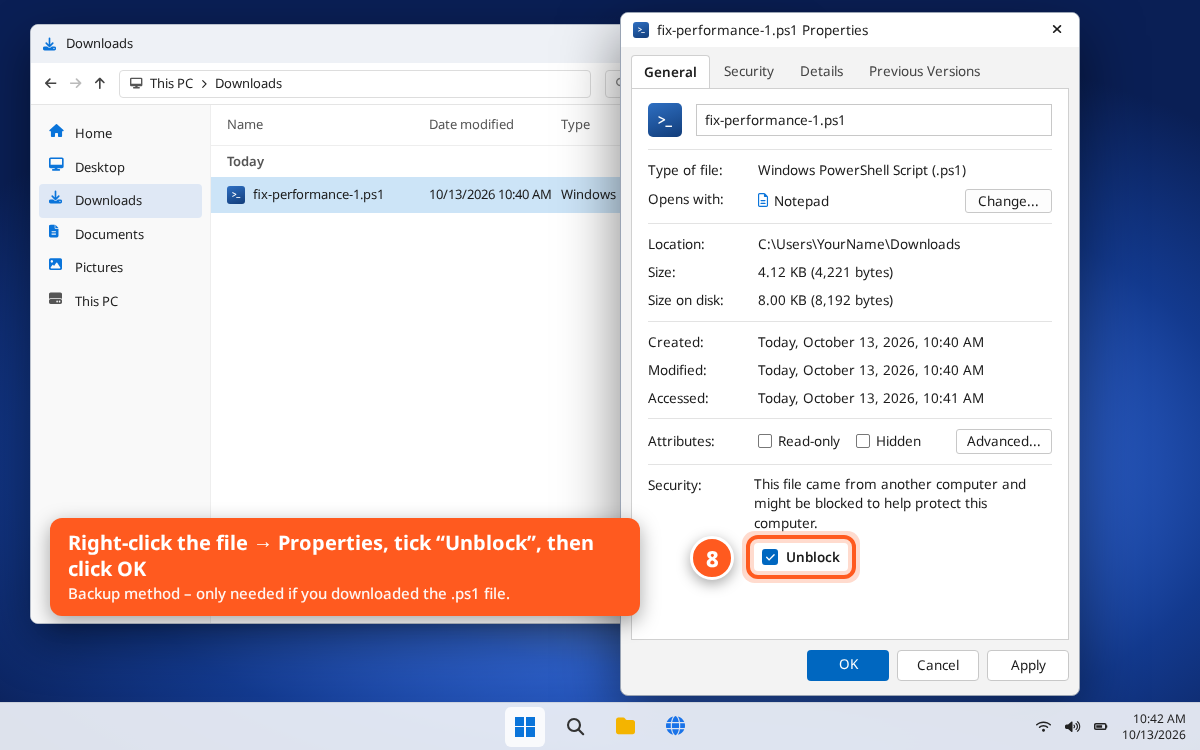Click the Downloads window title icon
This screenshot has width=1200, height=750.
point(50,44)
